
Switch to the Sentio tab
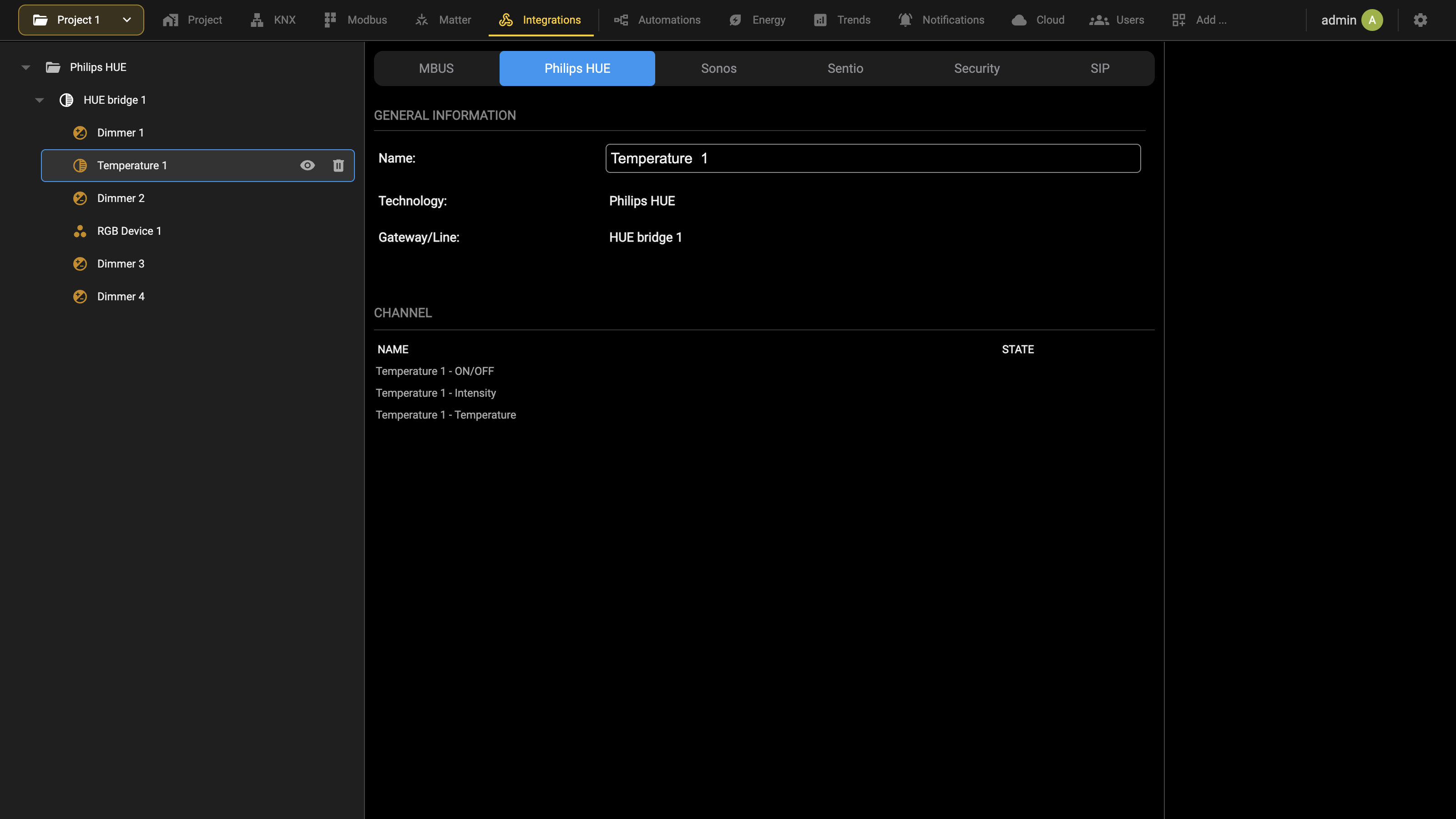point(845,68)
